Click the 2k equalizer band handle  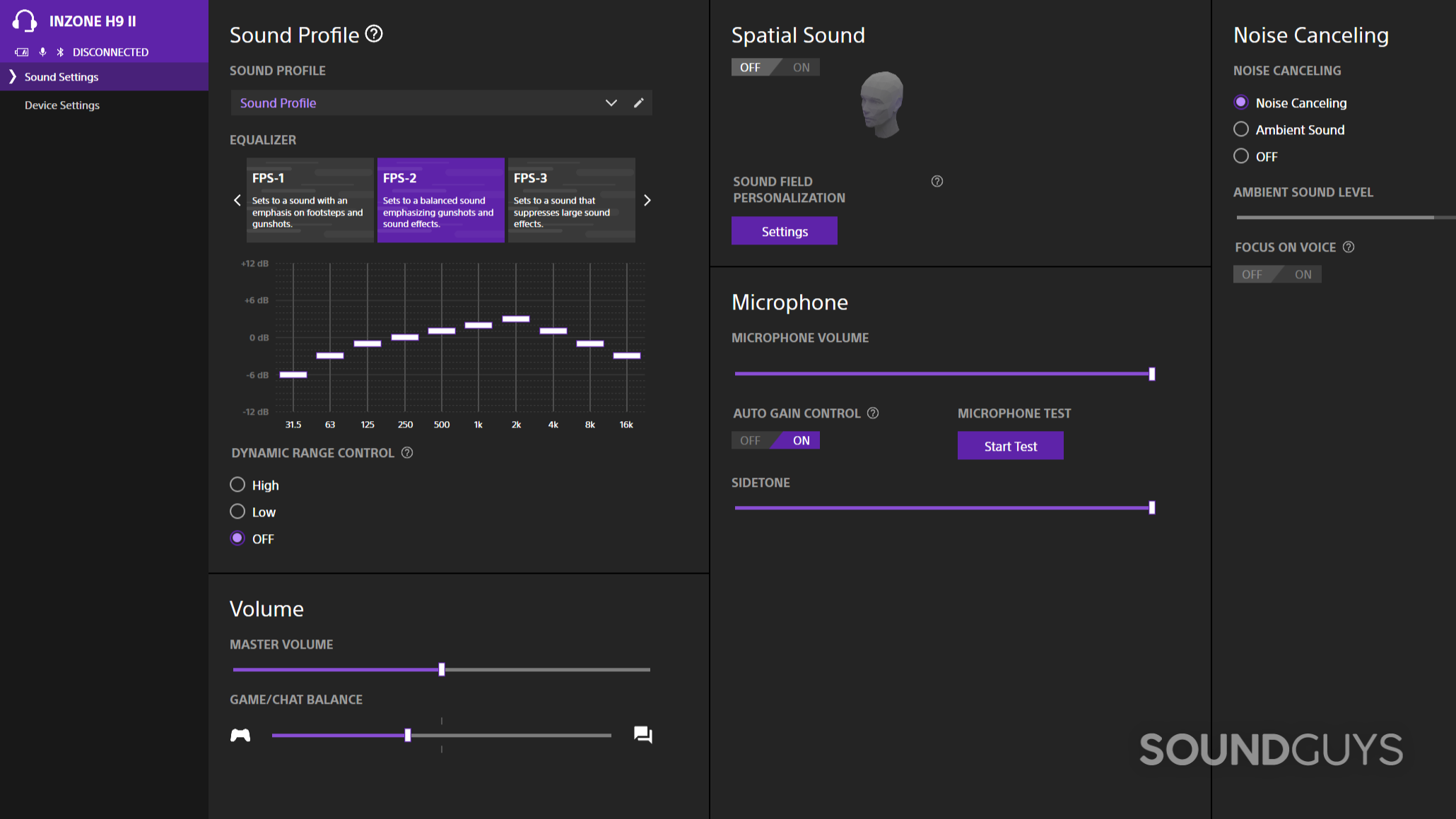[x=516, y=319]
